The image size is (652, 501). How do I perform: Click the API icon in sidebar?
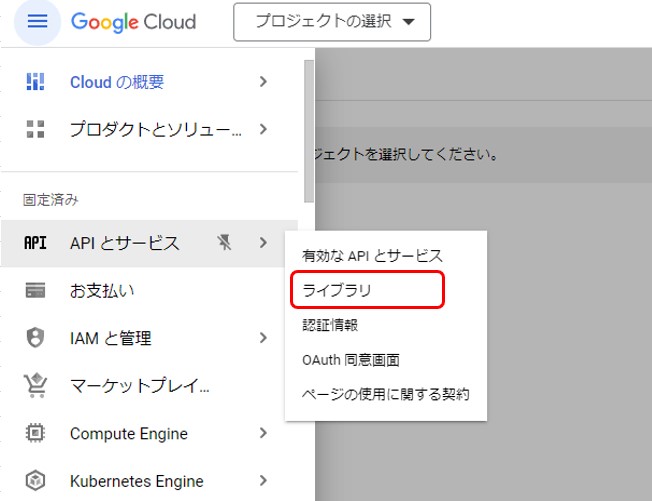pyautogui.click(x=35, y=243)
